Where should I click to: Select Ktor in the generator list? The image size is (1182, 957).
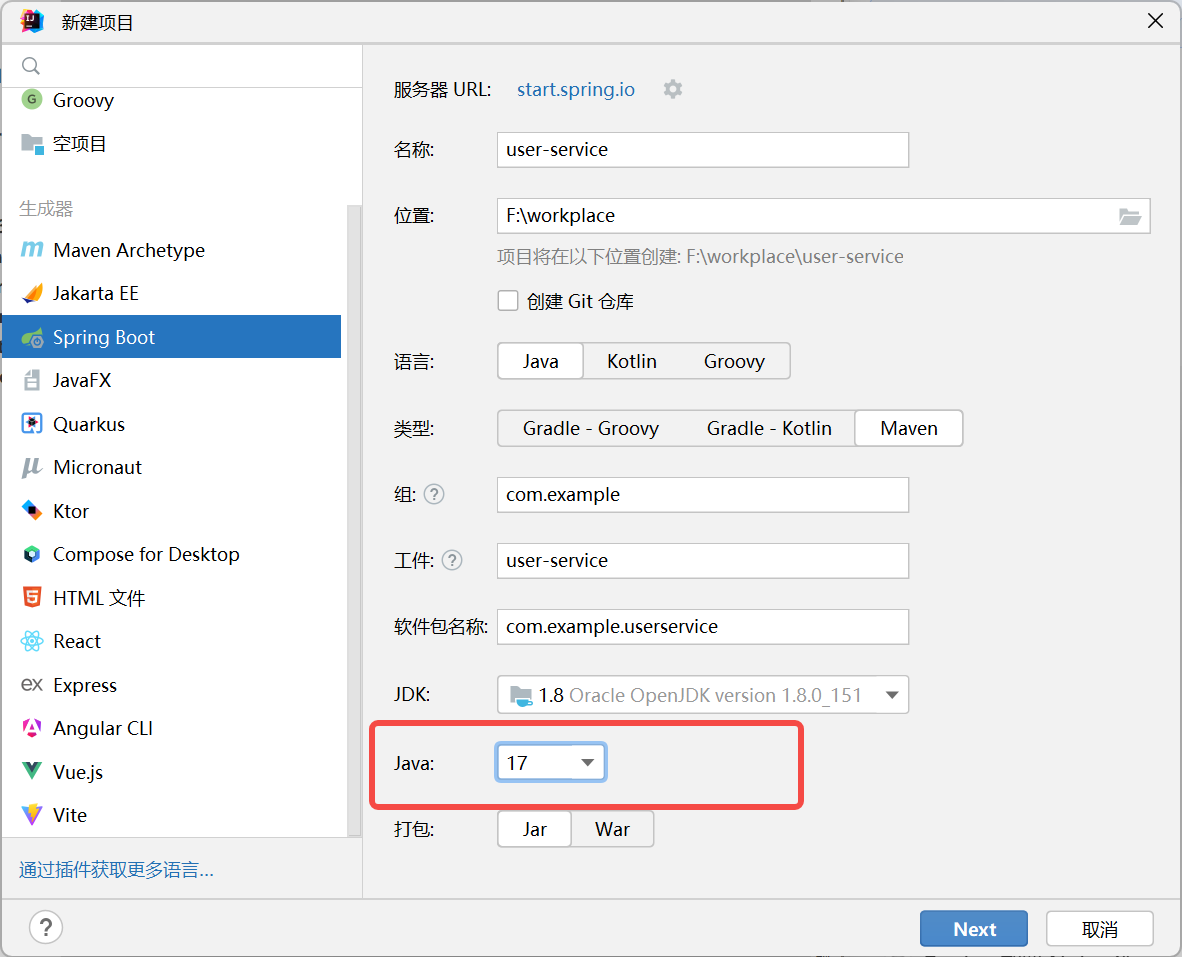pyautogui.click(x=171, y=511)
